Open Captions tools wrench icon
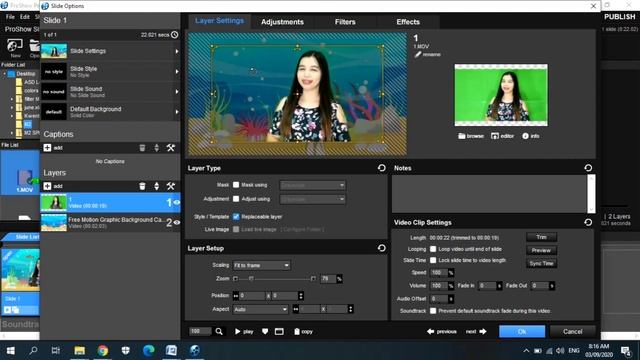The image size is (640, 360). point(171,148)
